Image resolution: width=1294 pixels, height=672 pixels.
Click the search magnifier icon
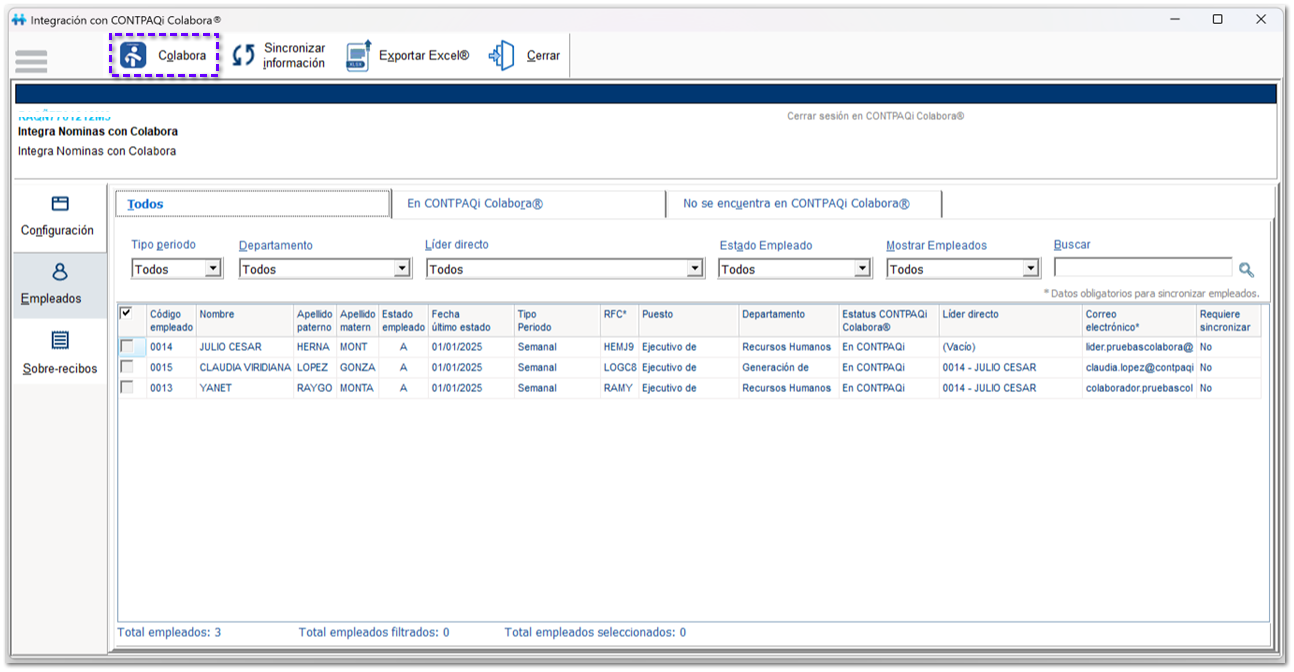click(x=1246, y=270)
